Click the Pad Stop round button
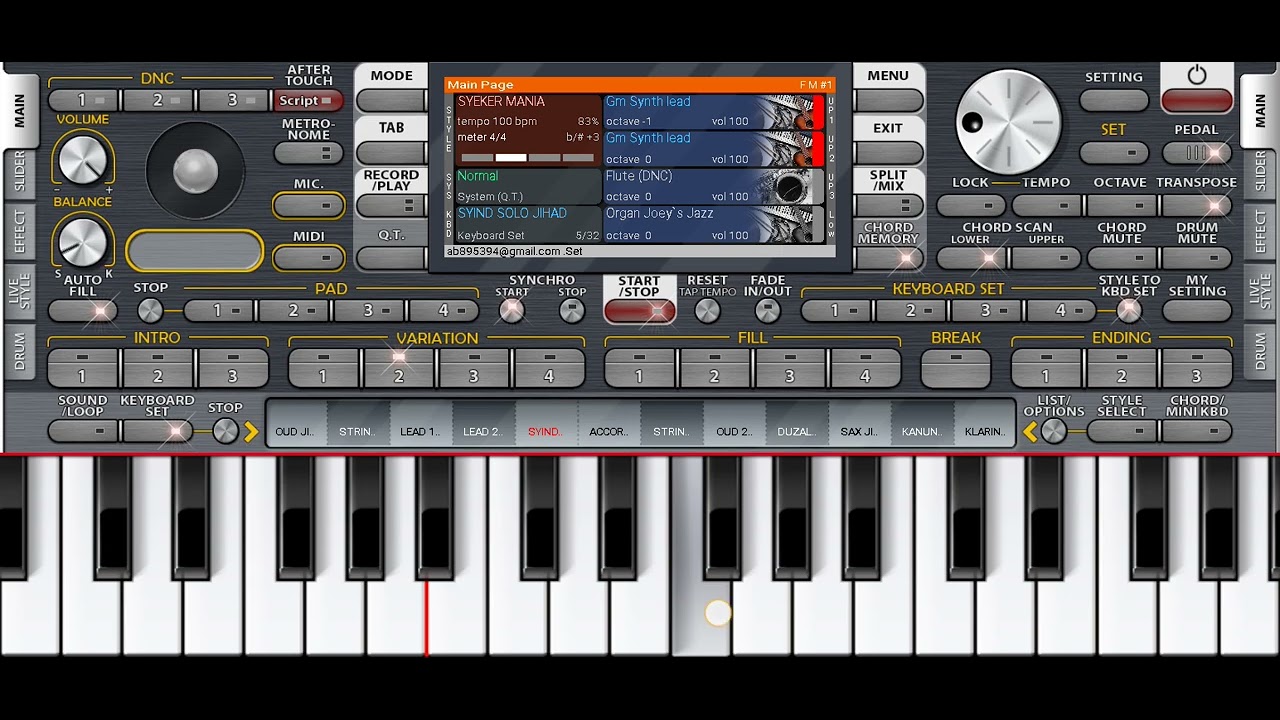The height and width of the screenshot is (720, 1280). coord(150,310)
